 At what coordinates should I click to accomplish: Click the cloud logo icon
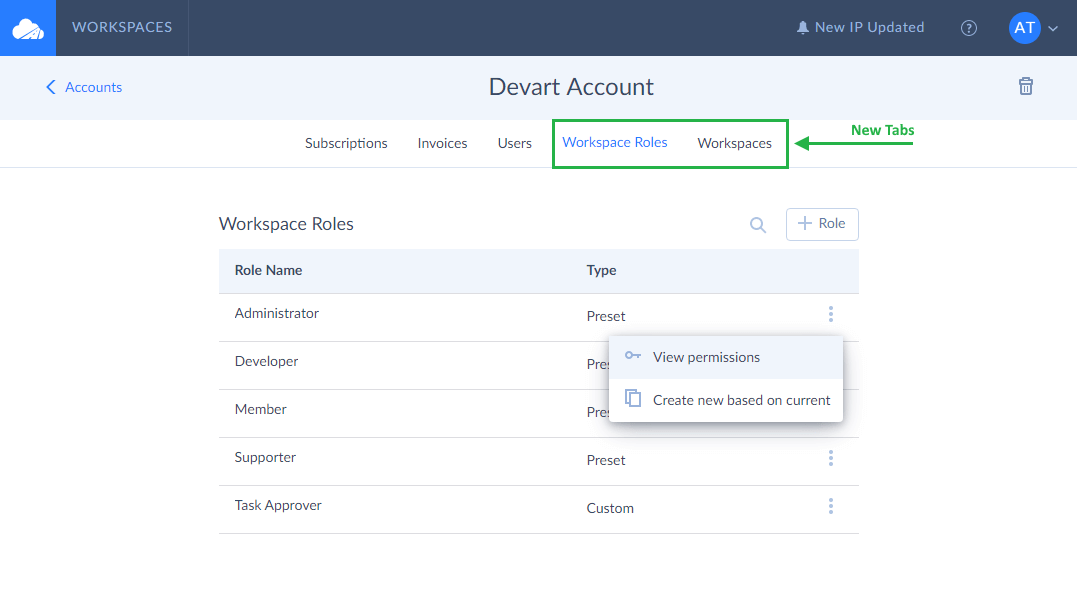(x=28, y=28)
